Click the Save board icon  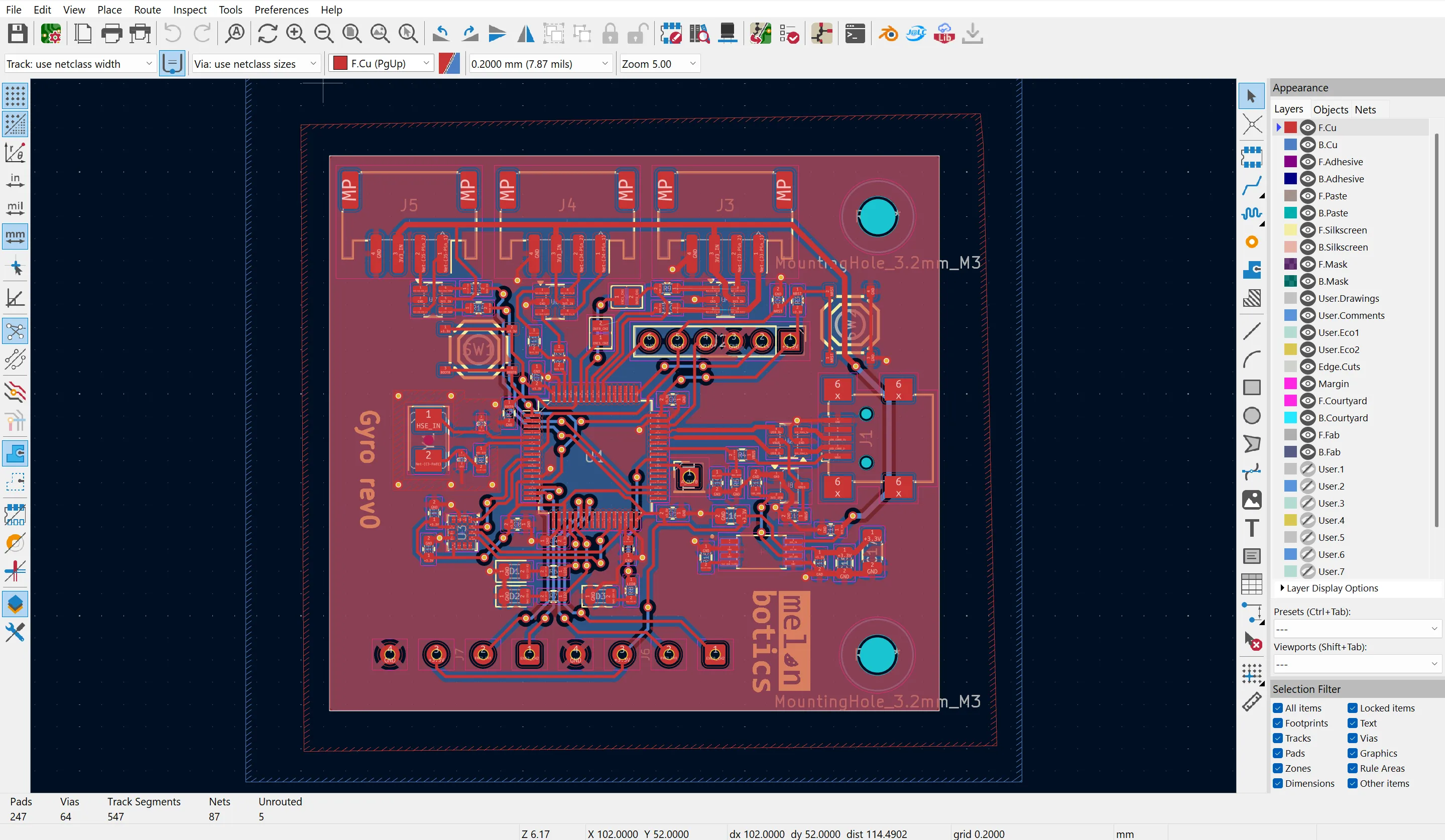tap(18, 34)
